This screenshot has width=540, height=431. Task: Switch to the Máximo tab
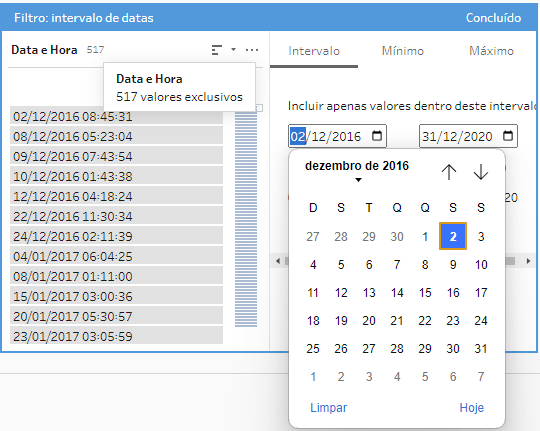pos(491,51)
